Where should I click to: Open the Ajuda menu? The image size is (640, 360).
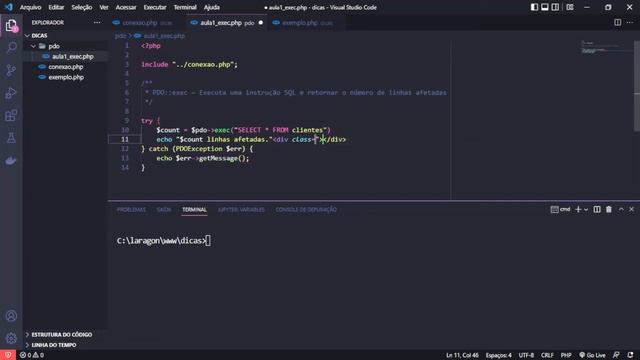pos(211,7)
